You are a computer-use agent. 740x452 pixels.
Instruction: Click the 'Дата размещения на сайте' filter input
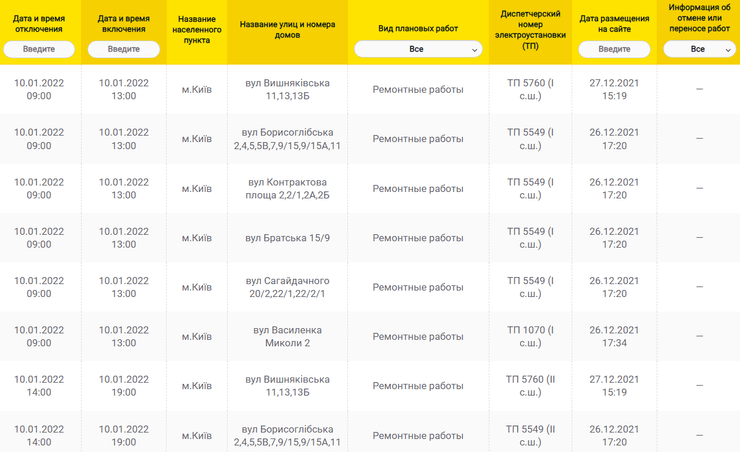pyautogui.click(x=614, y=49)
